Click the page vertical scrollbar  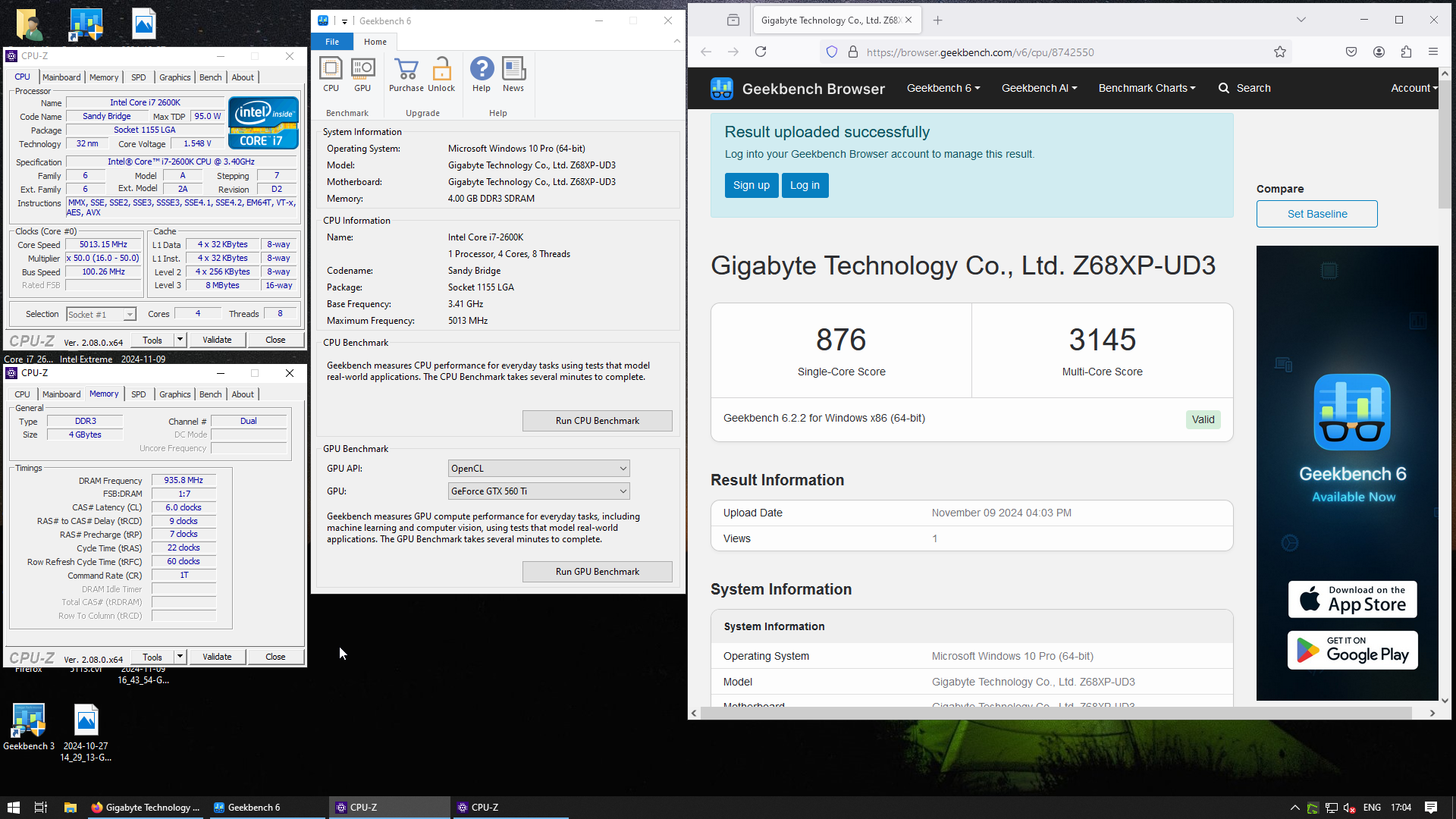1445,144
